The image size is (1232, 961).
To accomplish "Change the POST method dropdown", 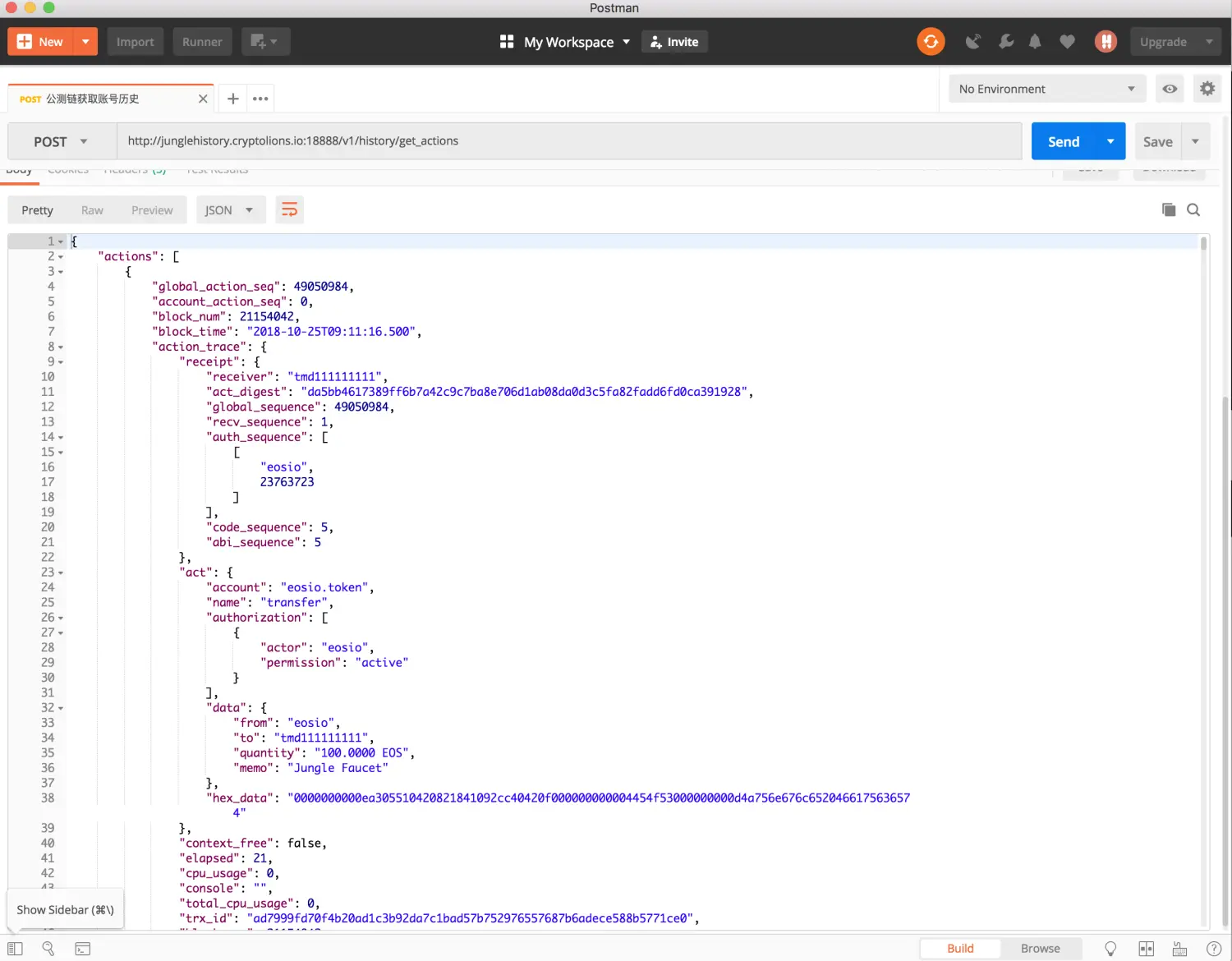I will 62,141.
